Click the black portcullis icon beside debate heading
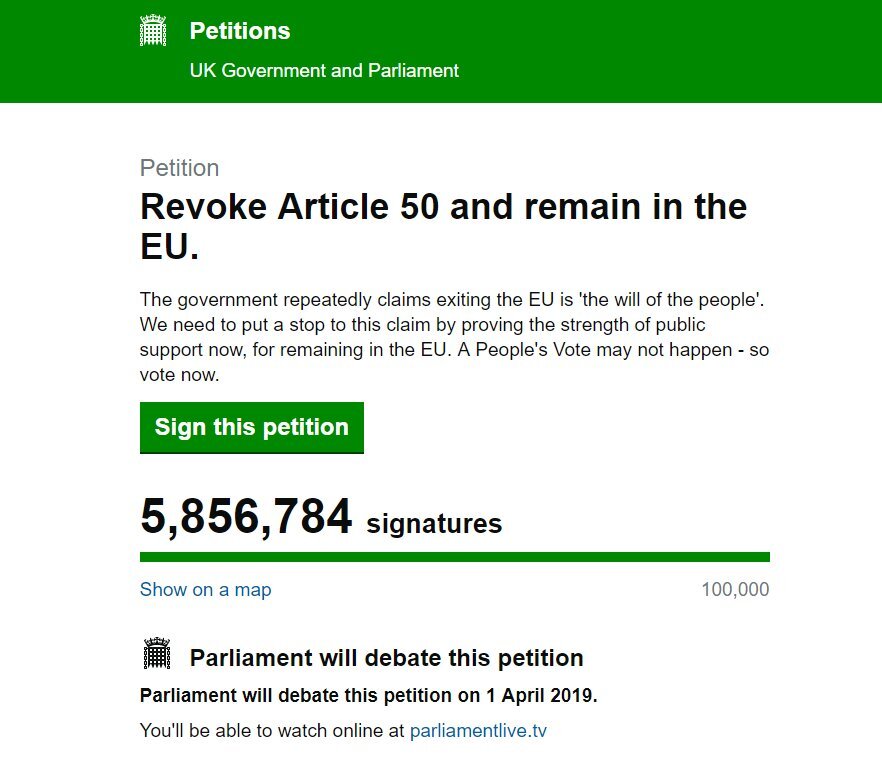 coord(157,653)
